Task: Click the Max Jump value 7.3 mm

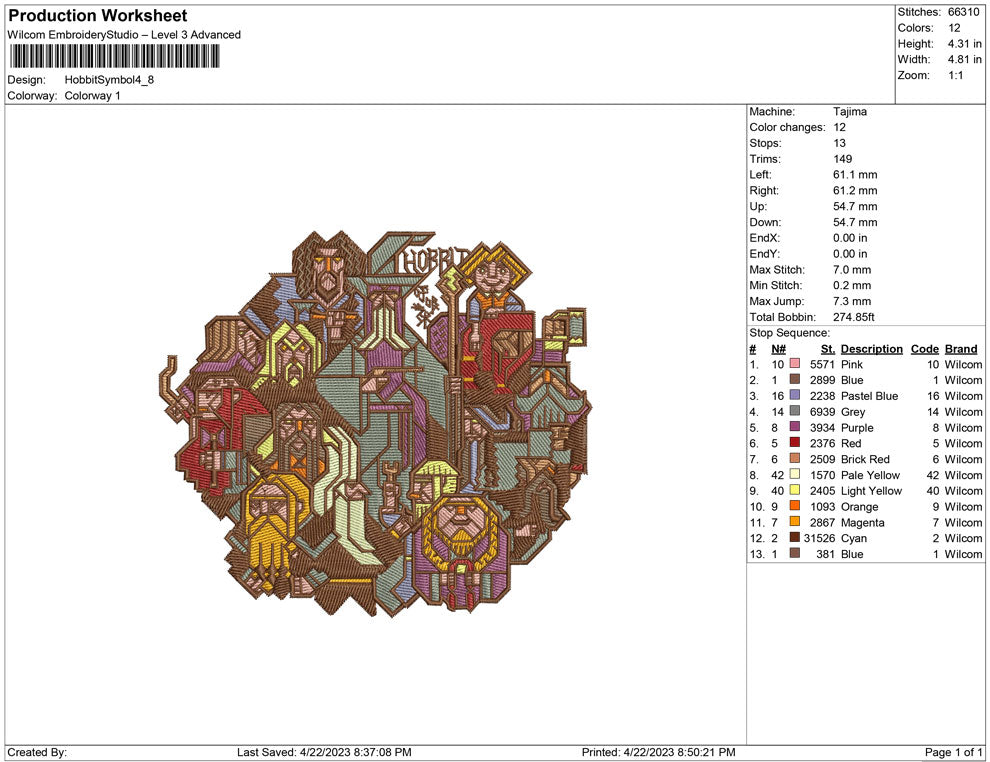Action: (x=852, y=301)
